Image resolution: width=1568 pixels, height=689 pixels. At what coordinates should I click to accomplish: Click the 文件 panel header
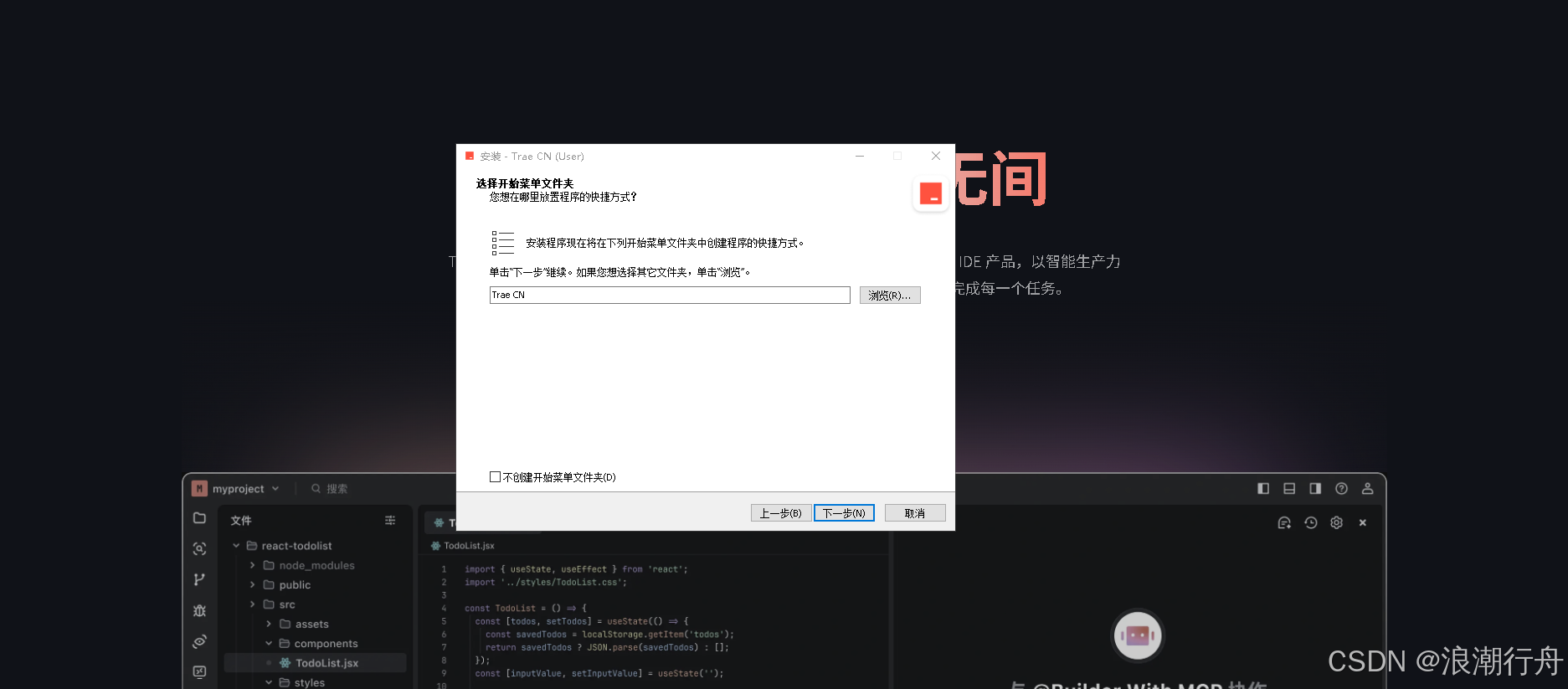[241, 521]
